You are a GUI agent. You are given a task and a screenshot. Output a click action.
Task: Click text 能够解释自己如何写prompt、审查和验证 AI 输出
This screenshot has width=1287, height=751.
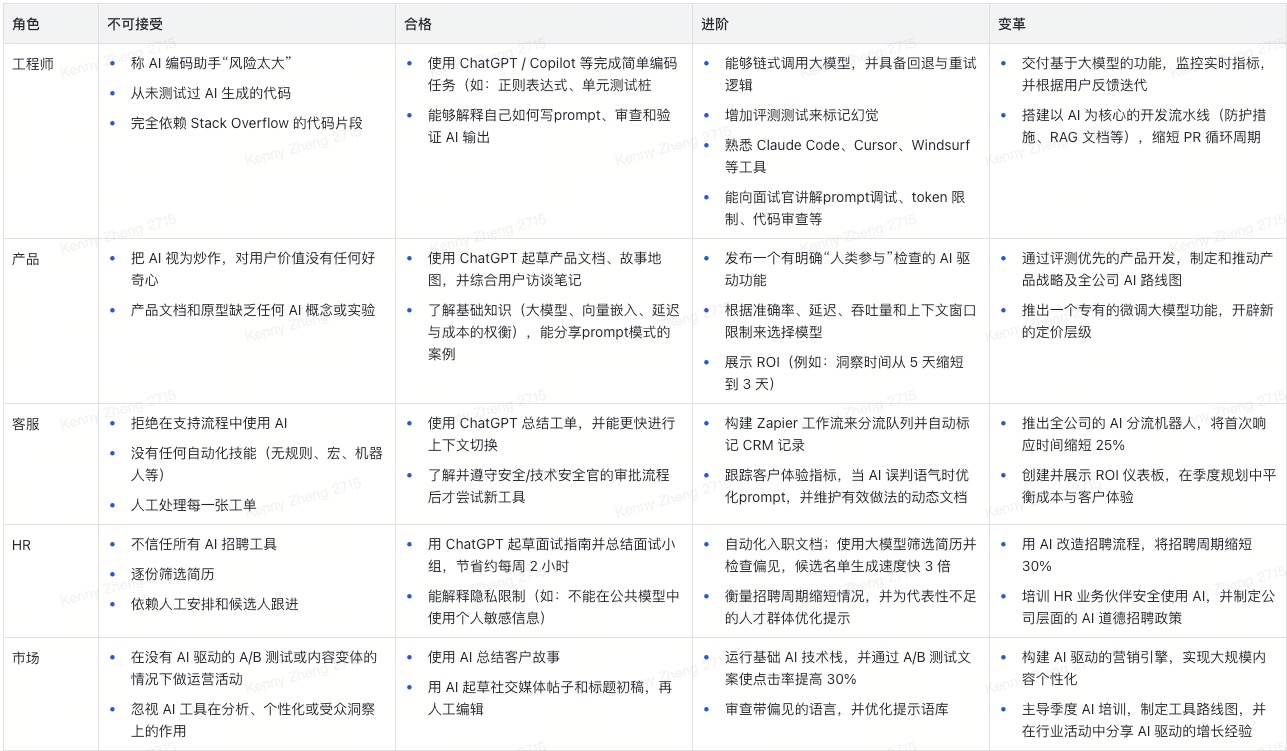tap(550, 126)
